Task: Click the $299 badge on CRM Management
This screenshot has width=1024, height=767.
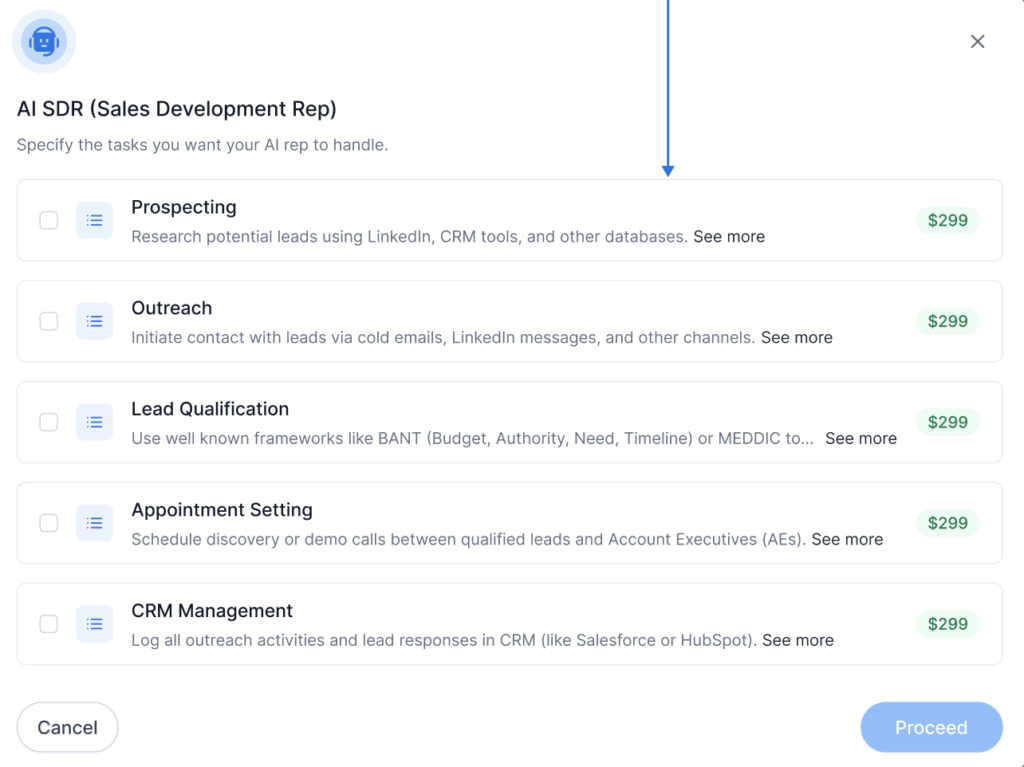Action: tap(948, 624)
